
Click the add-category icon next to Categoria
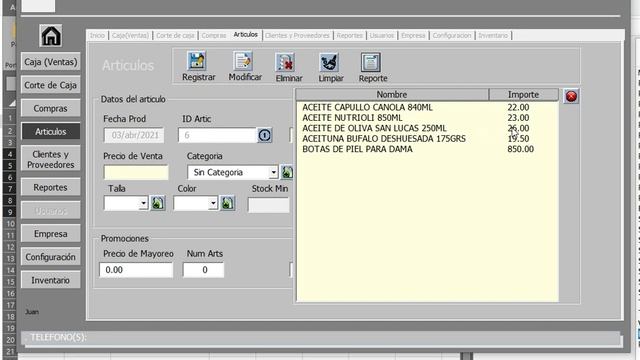point(287,172)
